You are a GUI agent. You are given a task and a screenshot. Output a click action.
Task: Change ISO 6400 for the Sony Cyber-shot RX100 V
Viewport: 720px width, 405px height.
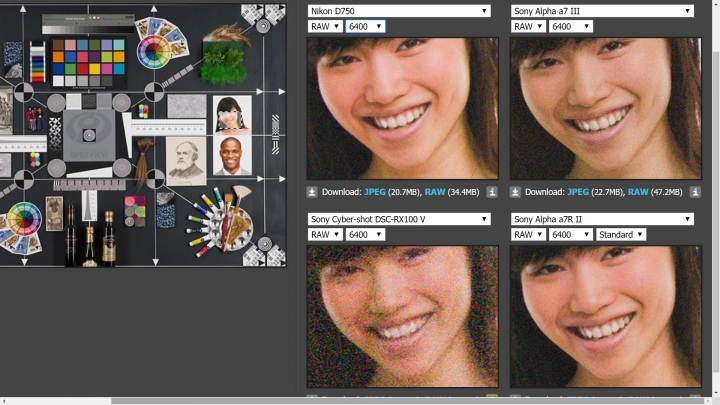coord(366,235)
